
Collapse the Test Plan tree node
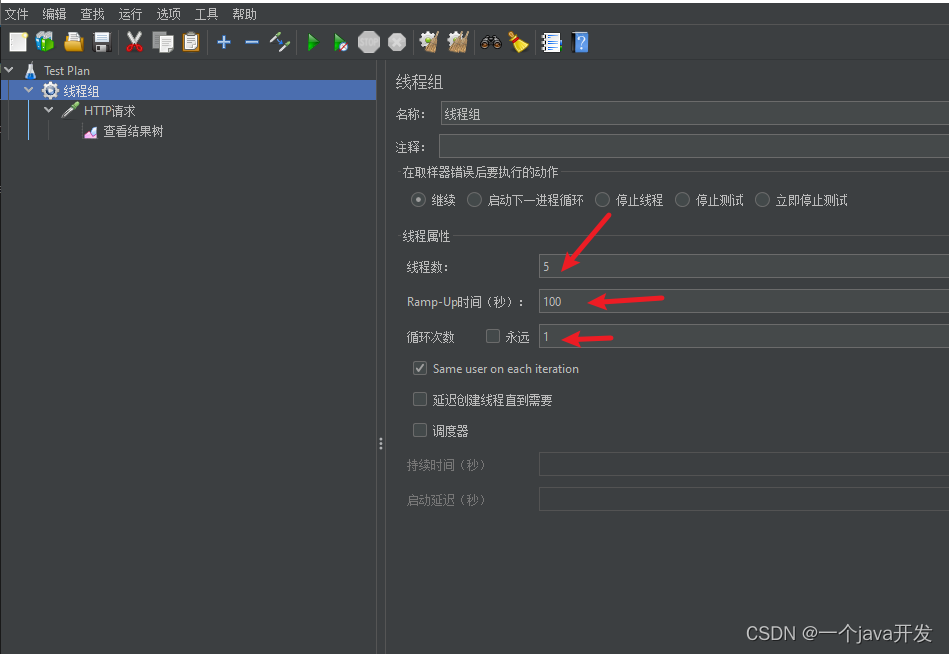pyautogui.click(x=8, y=70)
